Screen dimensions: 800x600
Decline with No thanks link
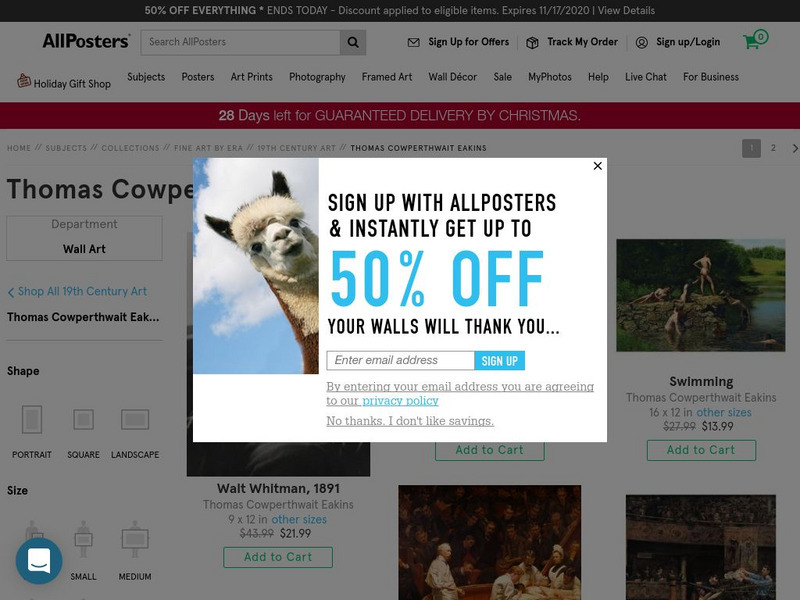click(x=410, y=421)
